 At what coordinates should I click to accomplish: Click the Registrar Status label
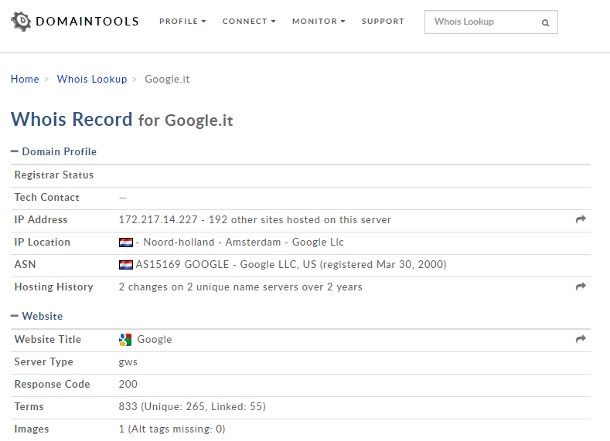(54, 175)
